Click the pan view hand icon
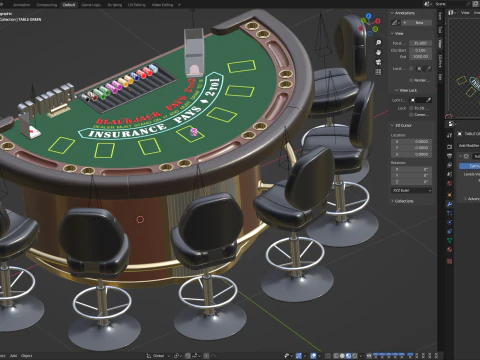Viewport: 480px width, 360px height. click(x=378, y=52)
